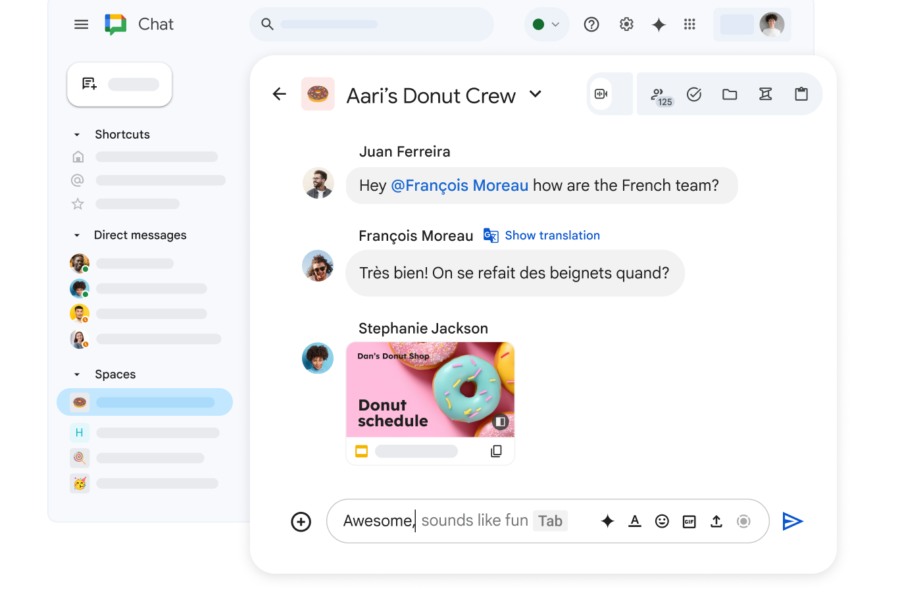Open the second direct message avatar
This screenshot has height=600, width=900.
point(79,288)
